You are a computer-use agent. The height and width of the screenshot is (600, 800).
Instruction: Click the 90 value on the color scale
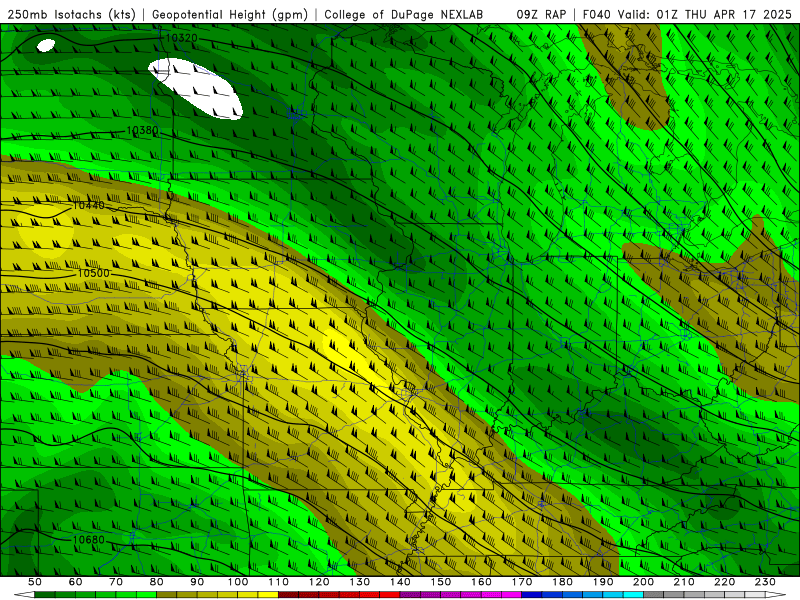tap(197, 582)
